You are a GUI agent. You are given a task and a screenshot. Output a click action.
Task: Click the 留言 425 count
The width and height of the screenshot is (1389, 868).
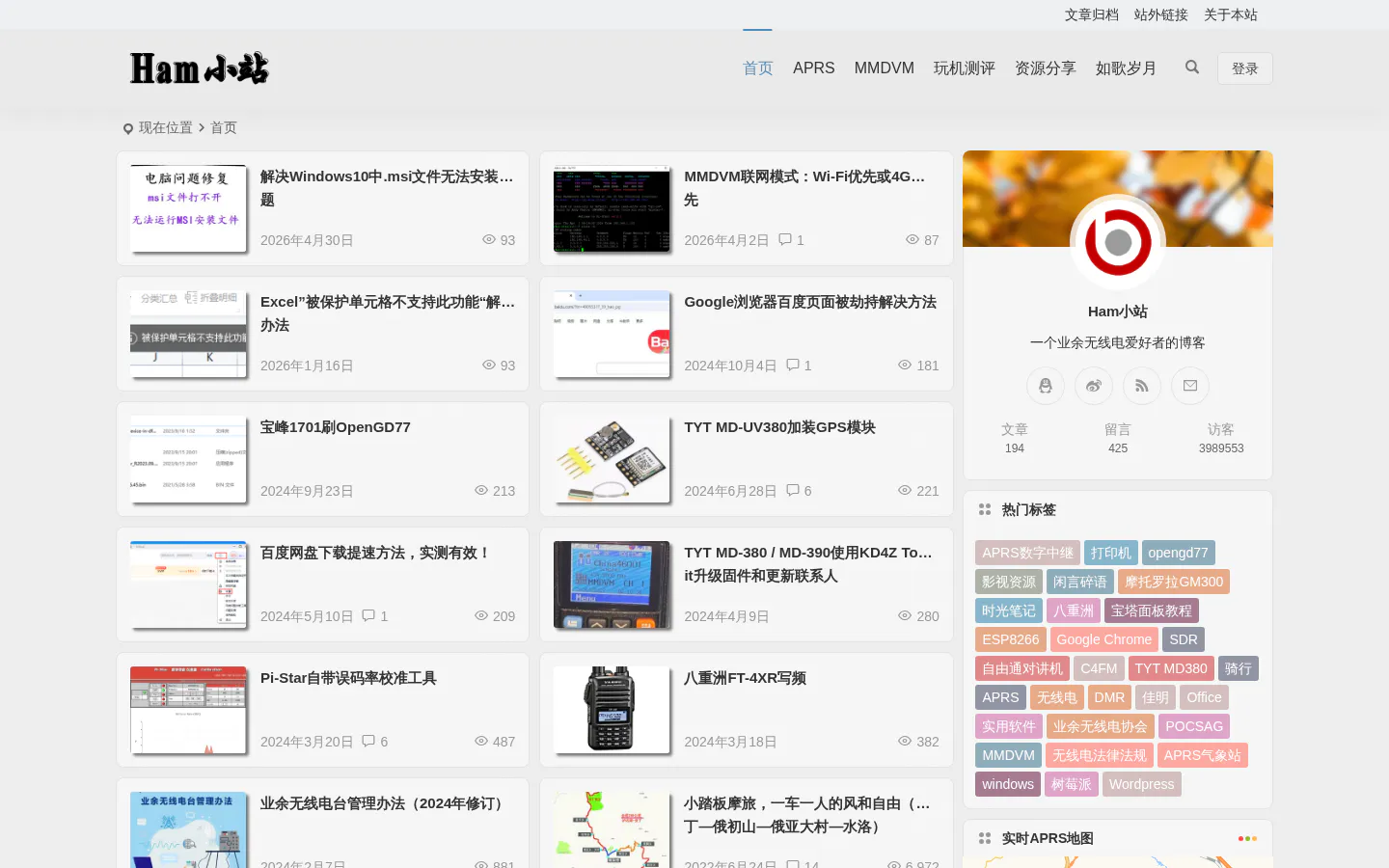click(x=1118, y=438)
